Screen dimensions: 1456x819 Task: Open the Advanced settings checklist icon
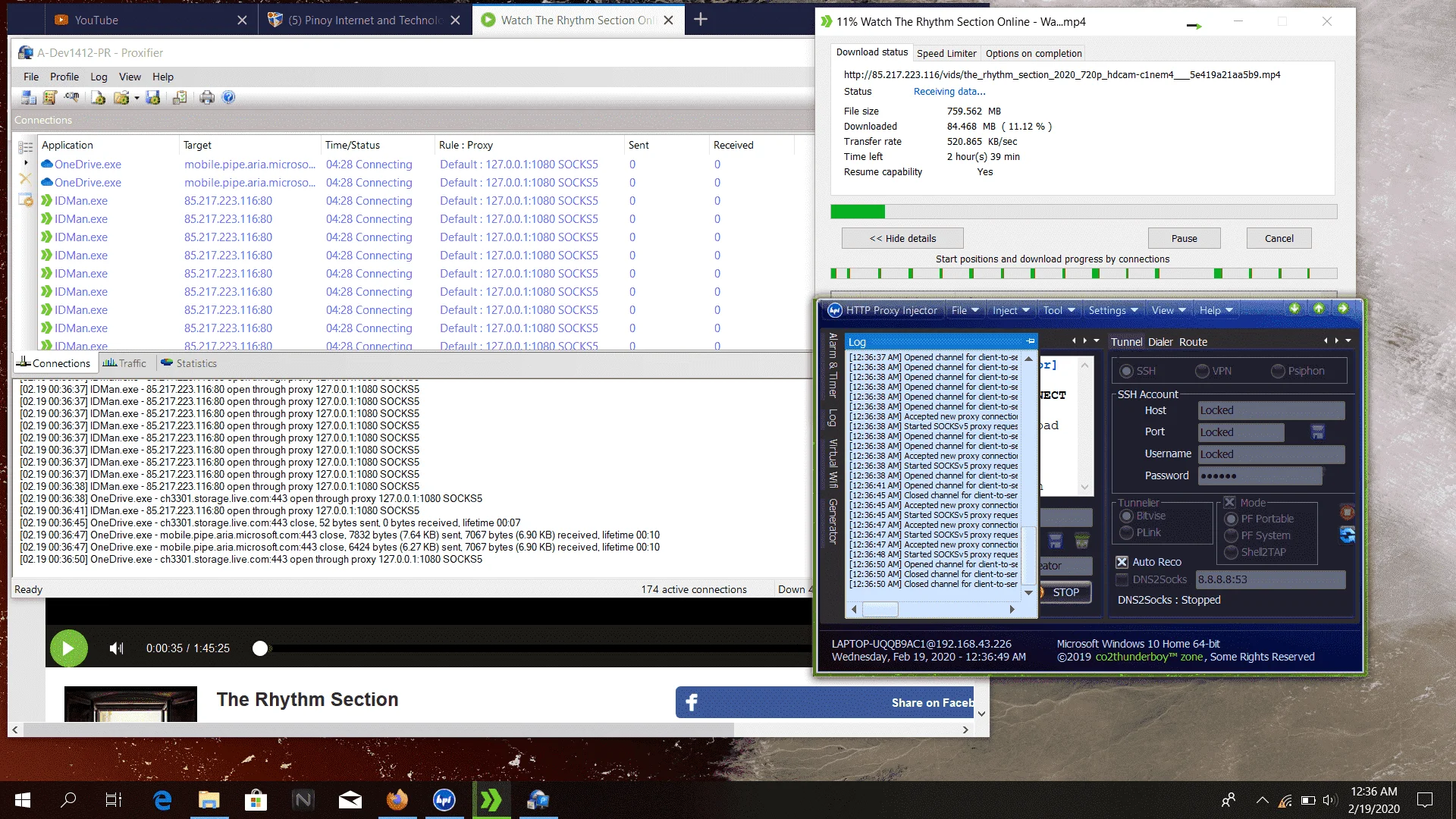point(180,98)
